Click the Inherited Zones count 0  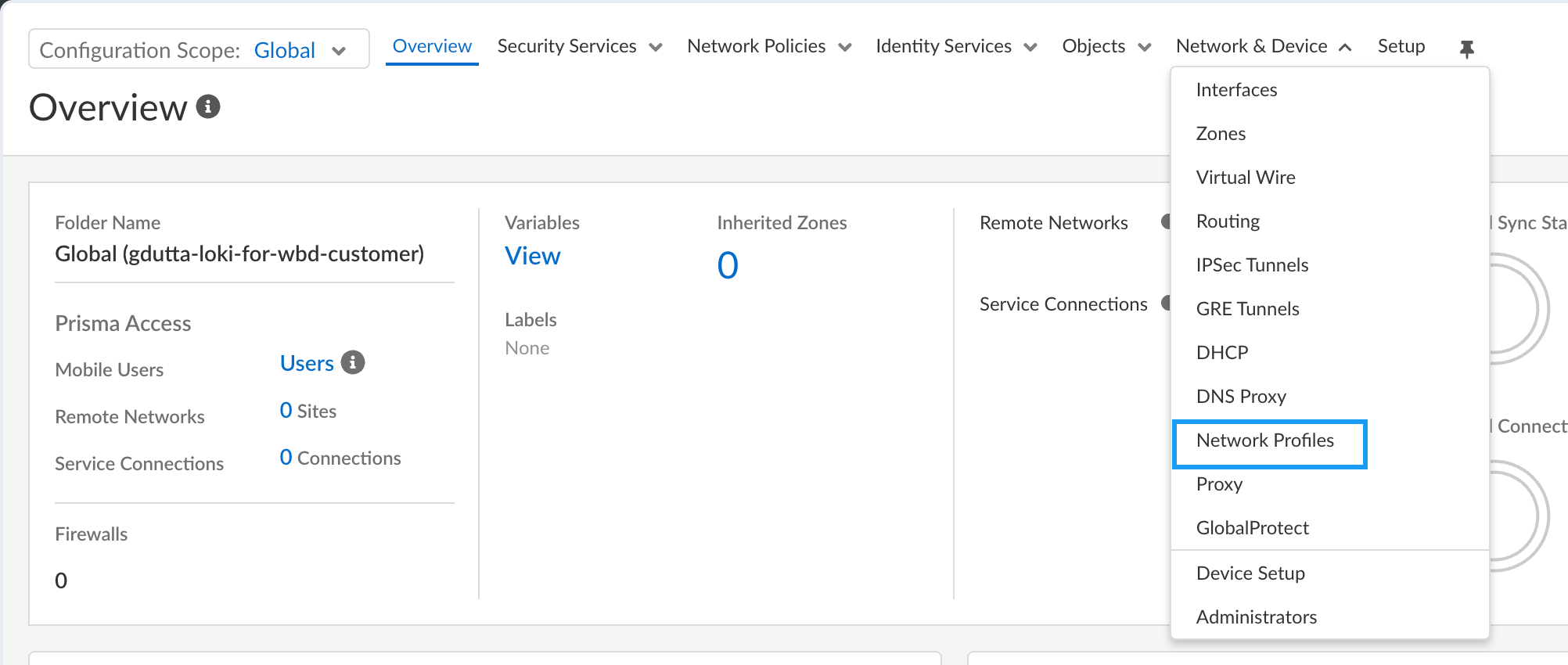[x=728, y=265]
